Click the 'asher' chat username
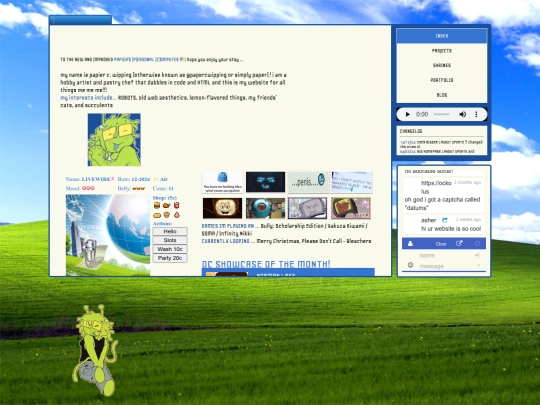The image size is (540, 405). (x=428, y=220)
